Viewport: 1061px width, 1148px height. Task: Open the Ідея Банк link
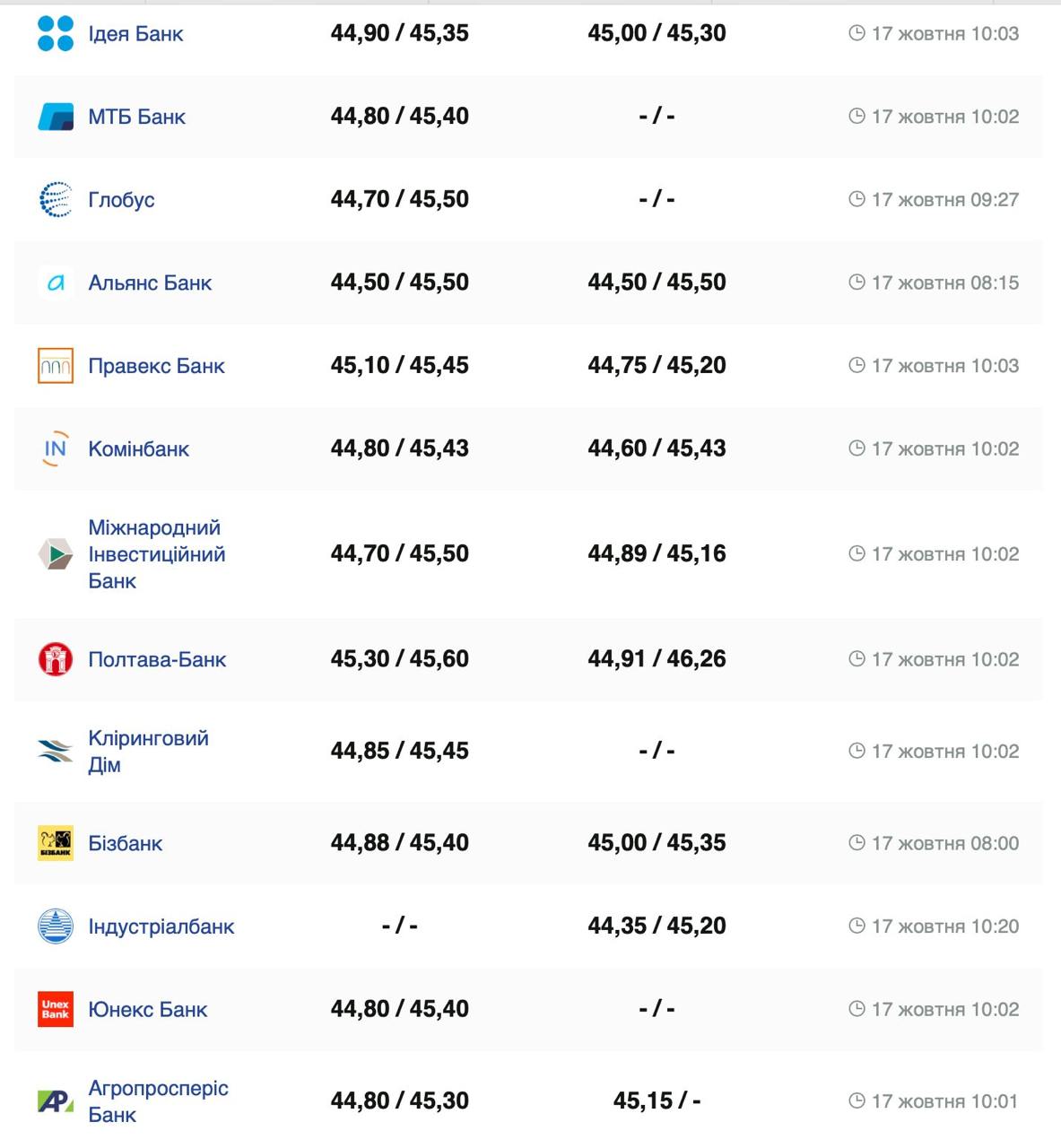tap(135, 34)
